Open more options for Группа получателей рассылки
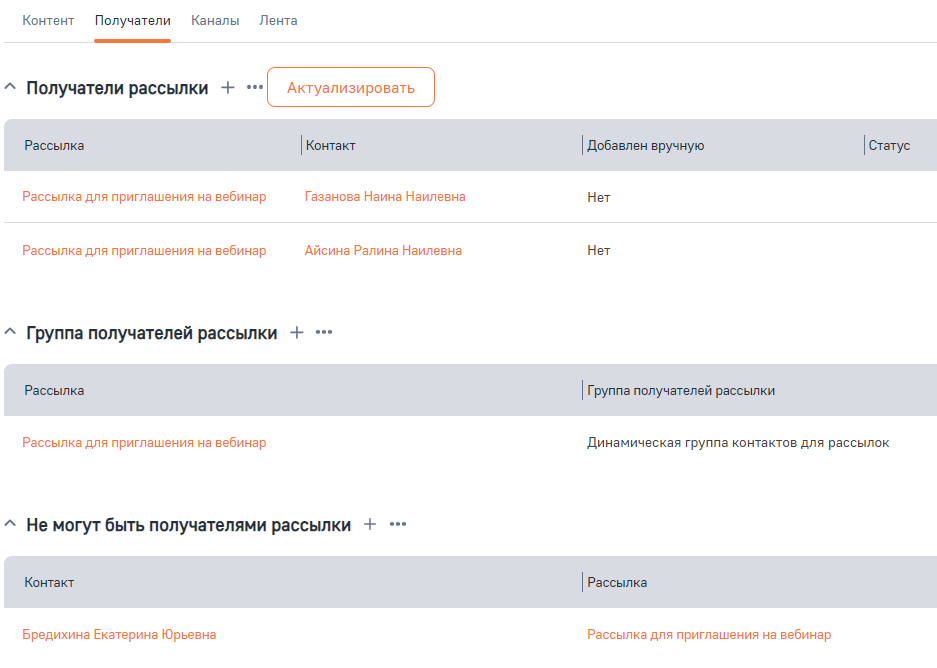 click(x=324, y=332)
